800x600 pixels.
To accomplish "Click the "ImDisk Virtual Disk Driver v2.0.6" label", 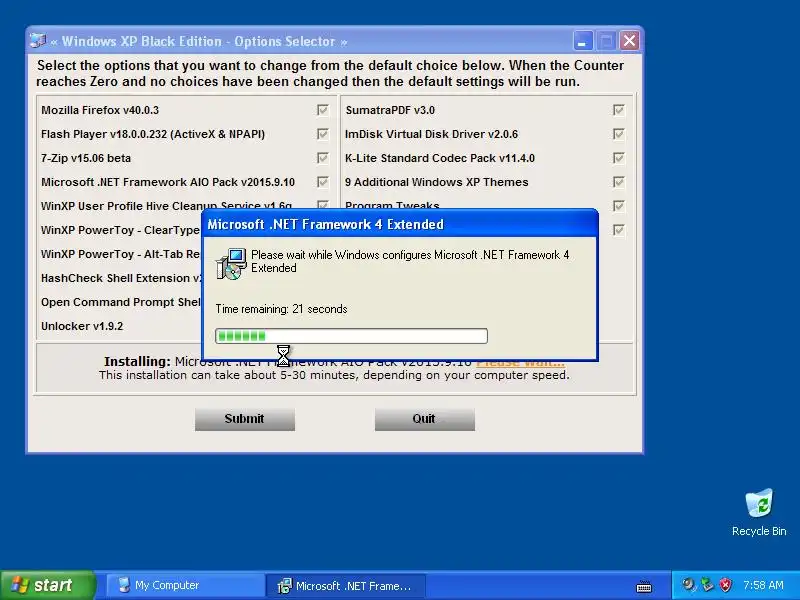I will tap(432, 134).
